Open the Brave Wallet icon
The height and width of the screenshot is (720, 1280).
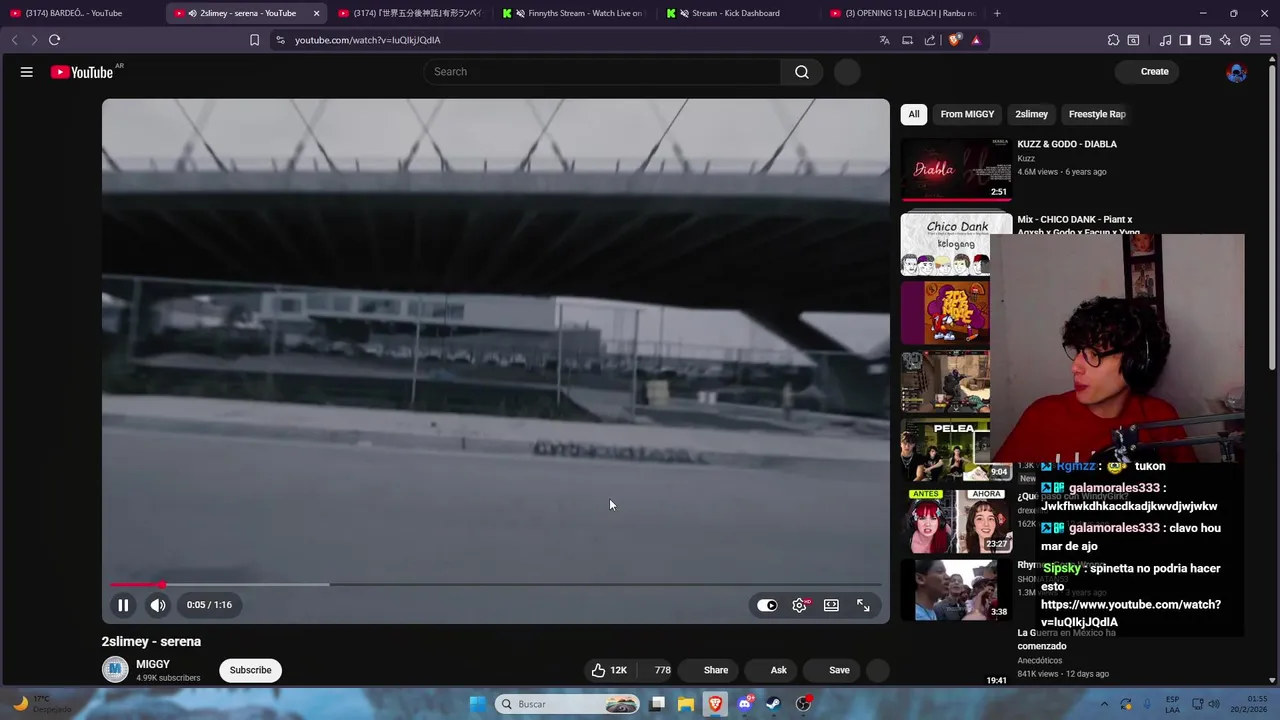coord(1205,40)
